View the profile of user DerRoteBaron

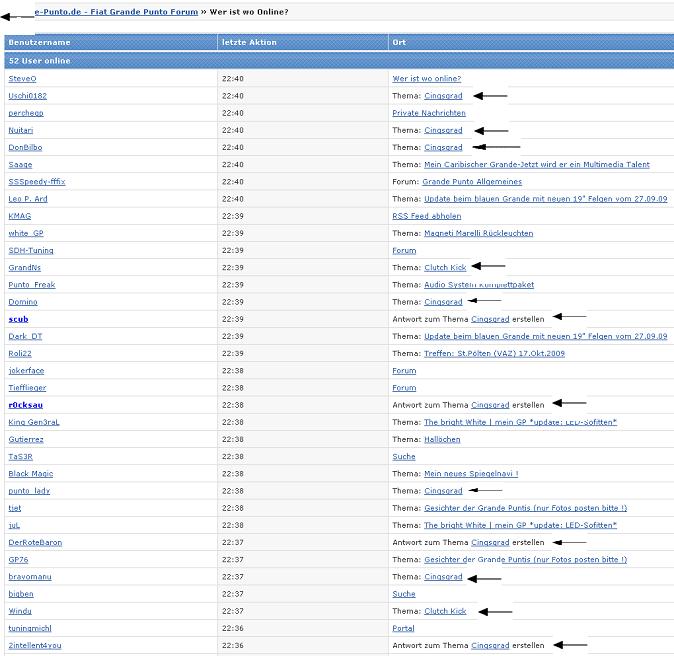pos(34,543)
